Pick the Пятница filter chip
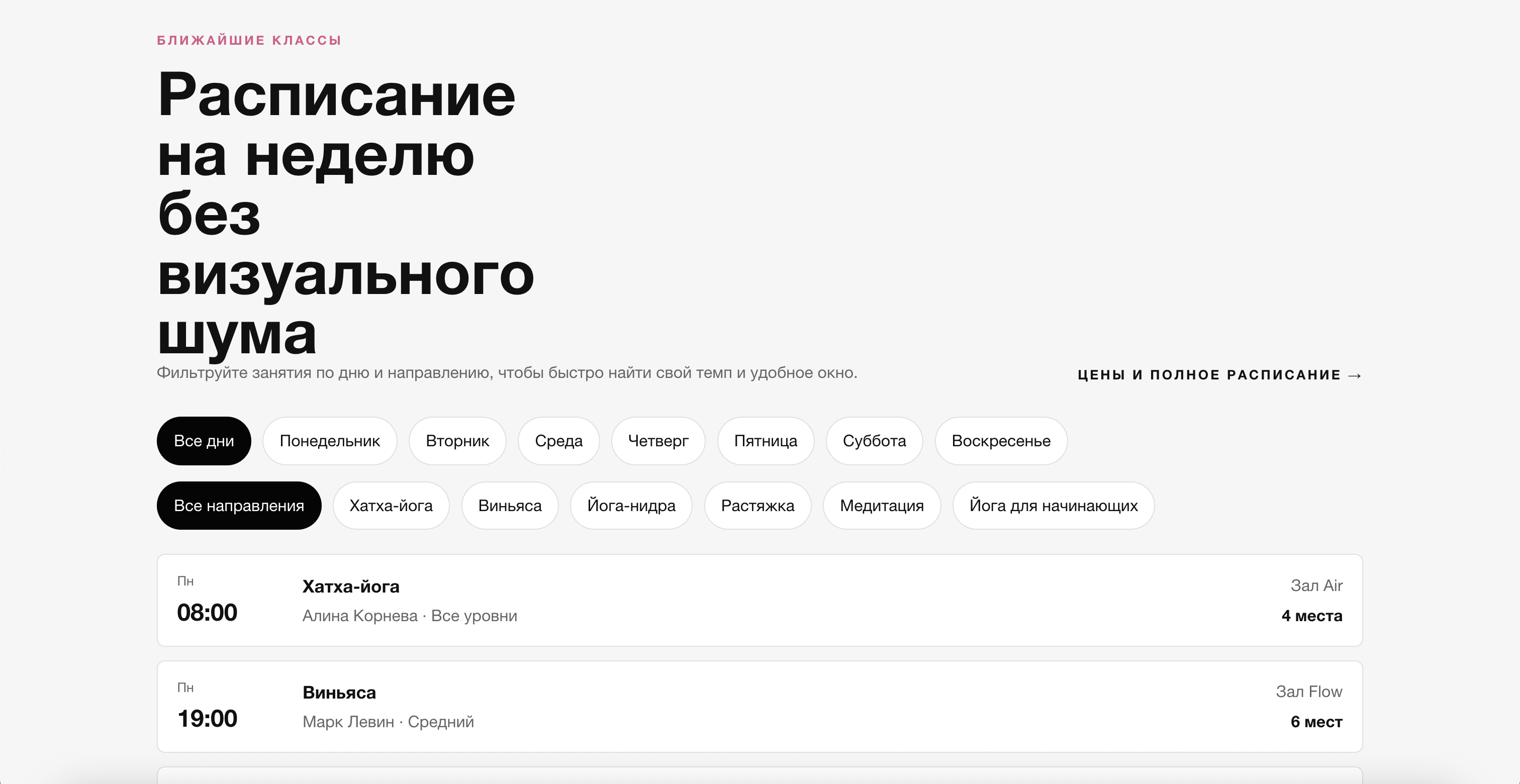The height and width of the screenshot is (784, 1520). pos(766,441)
